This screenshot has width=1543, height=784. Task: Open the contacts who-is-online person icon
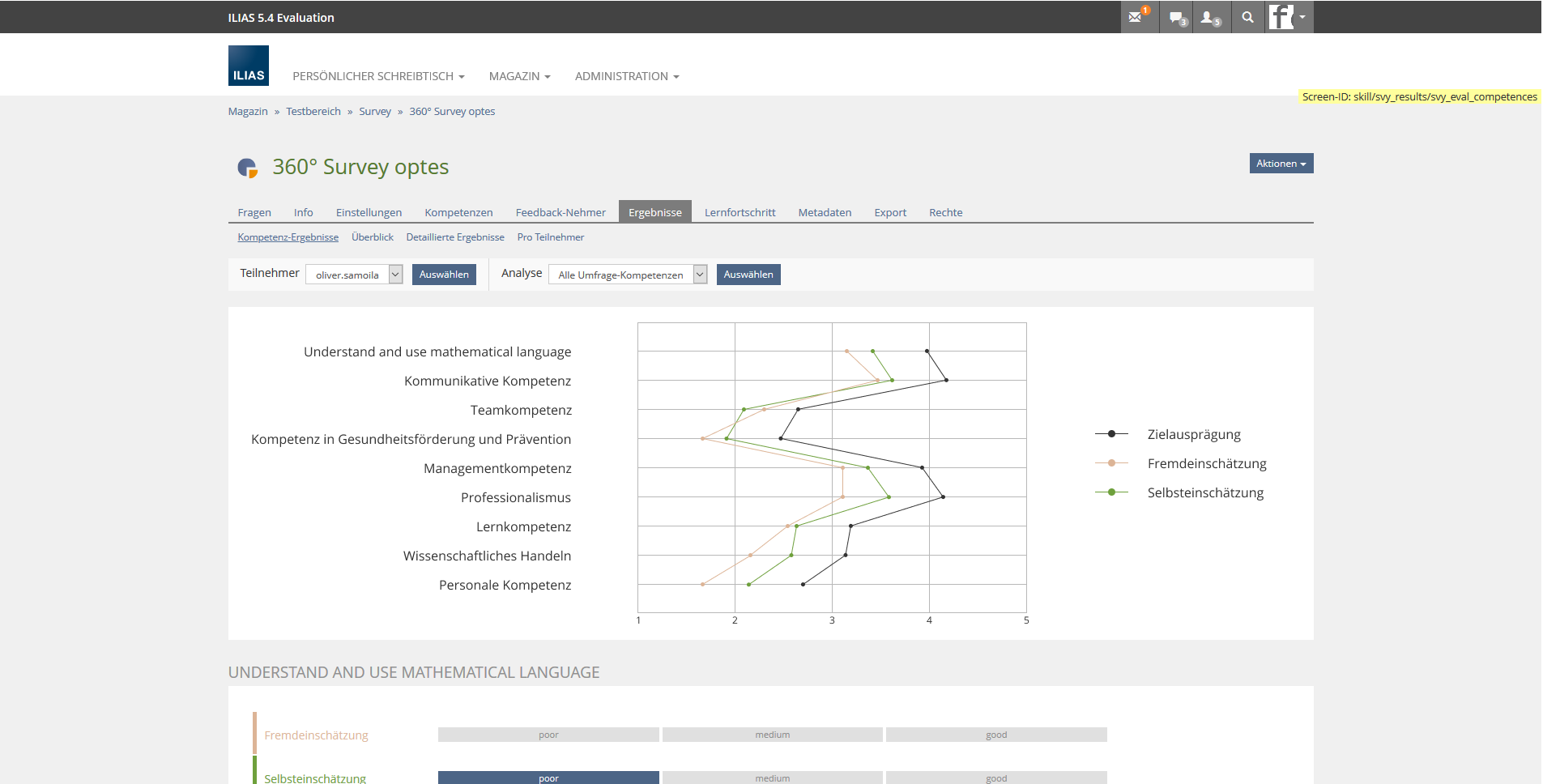[x=1208, y=17]
